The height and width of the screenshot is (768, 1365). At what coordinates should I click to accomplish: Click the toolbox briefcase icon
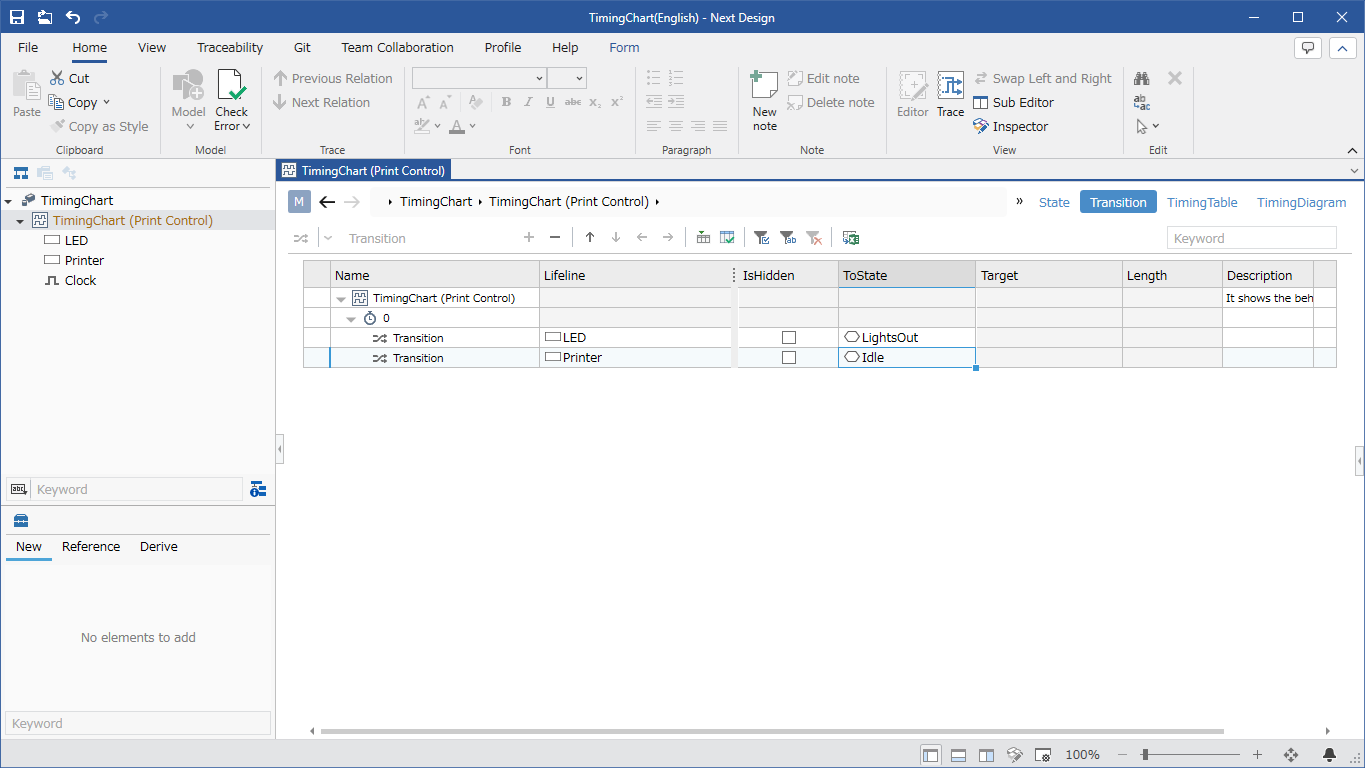pyautogui.click(x=21, y=520)
